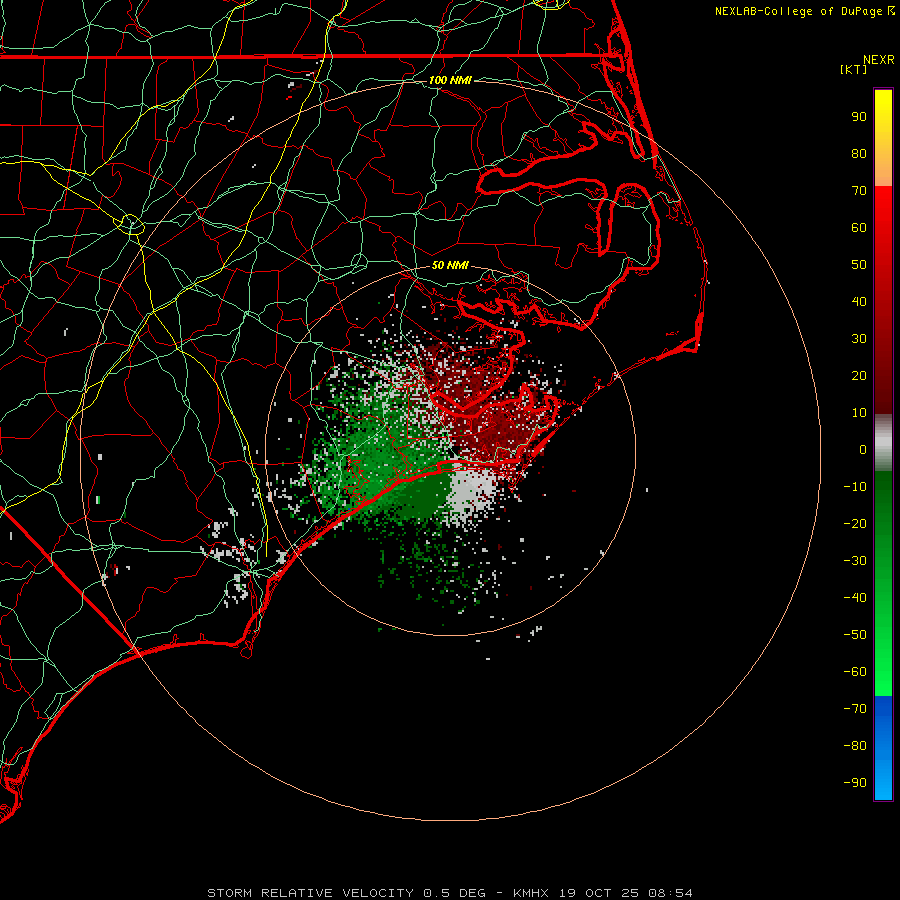Click the 0 value on velocity scale
This screenshot has width=900, height=900.
point(863,449)
